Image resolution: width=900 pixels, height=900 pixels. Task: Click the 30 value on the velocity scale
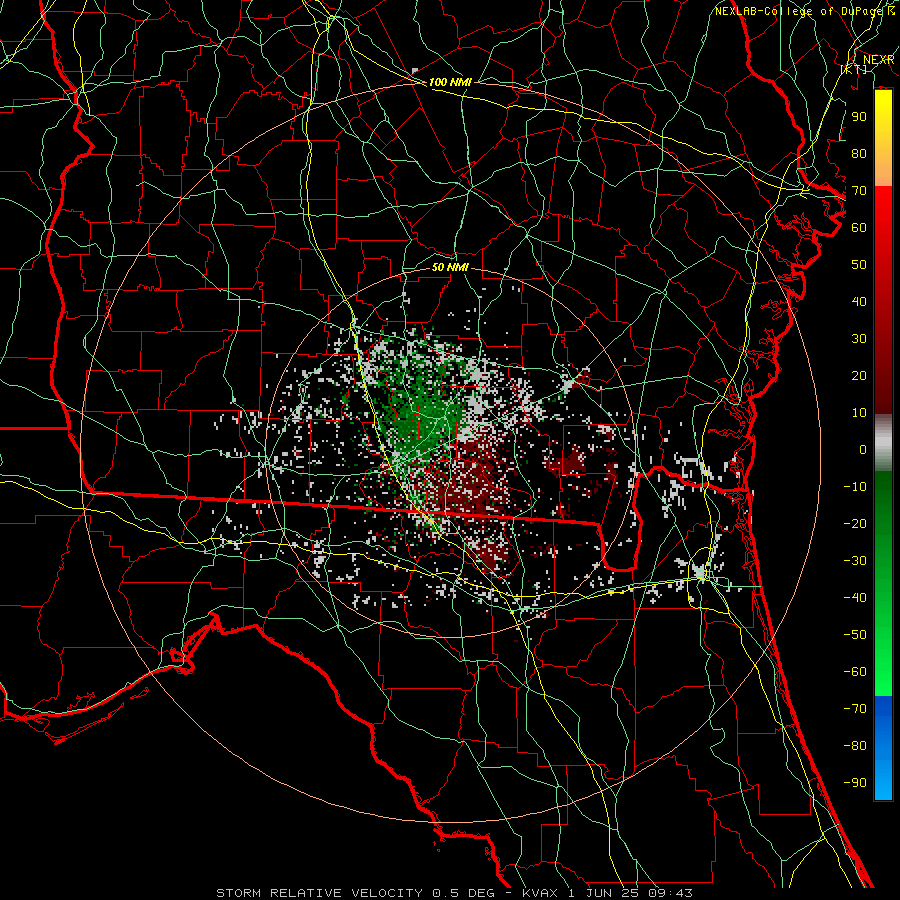tap(859, 339)
